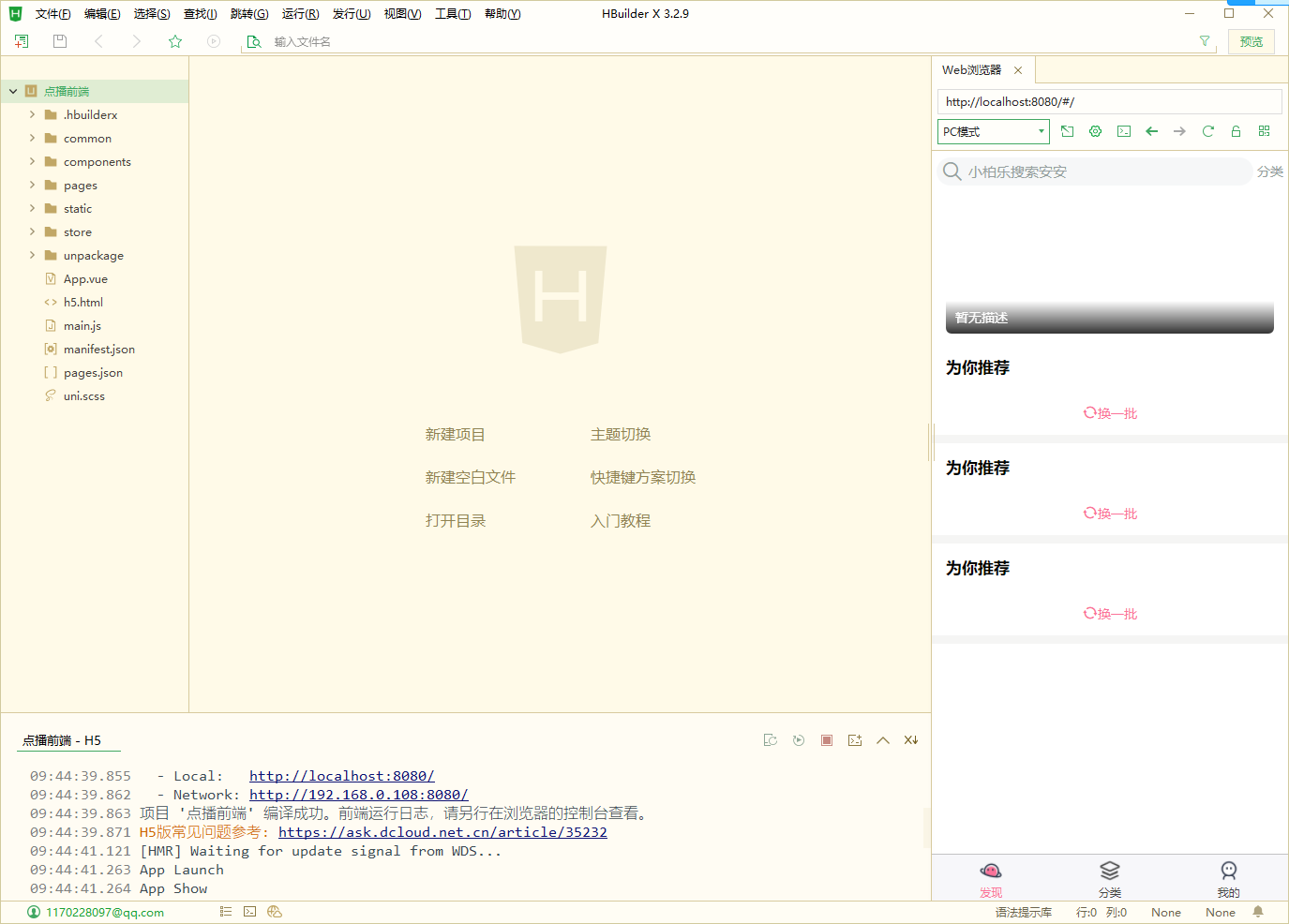Expand the pages folder
Image resolution: width=1289 pixels, height=924 pixels.
click(x=33, y=185)
